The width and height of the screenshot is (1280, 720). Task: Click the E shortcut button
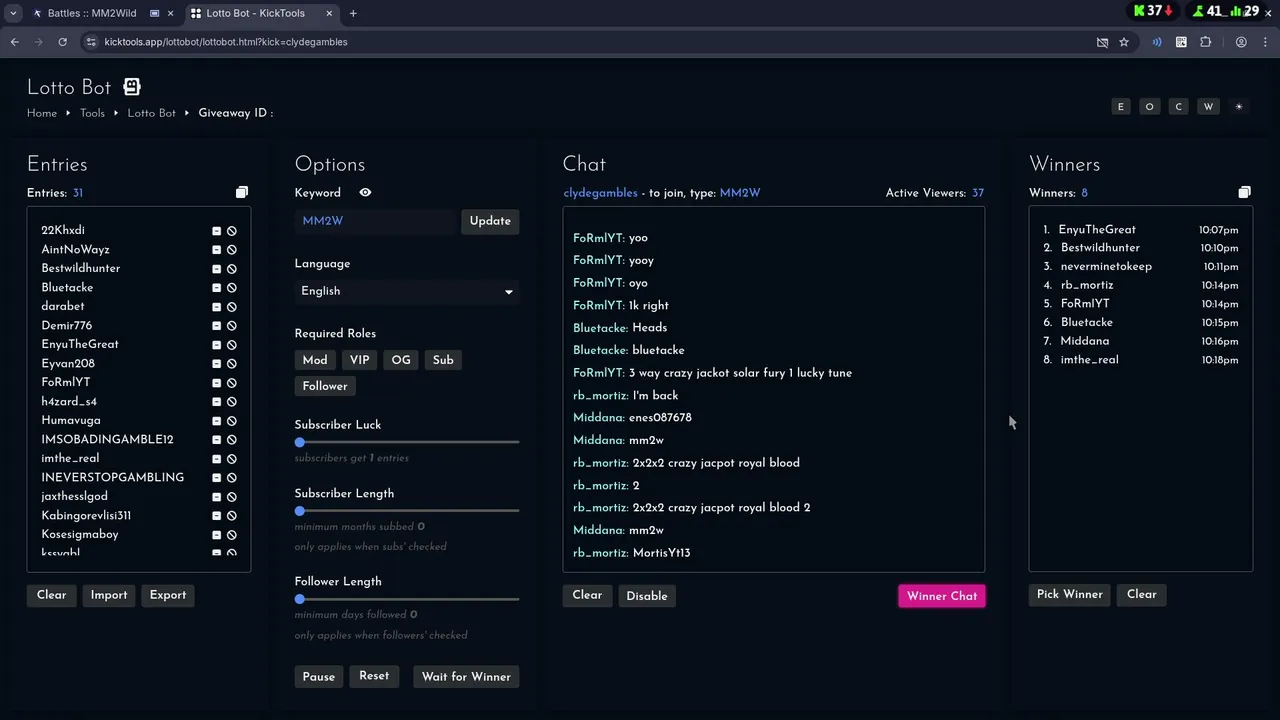(x=1121, y=107)
